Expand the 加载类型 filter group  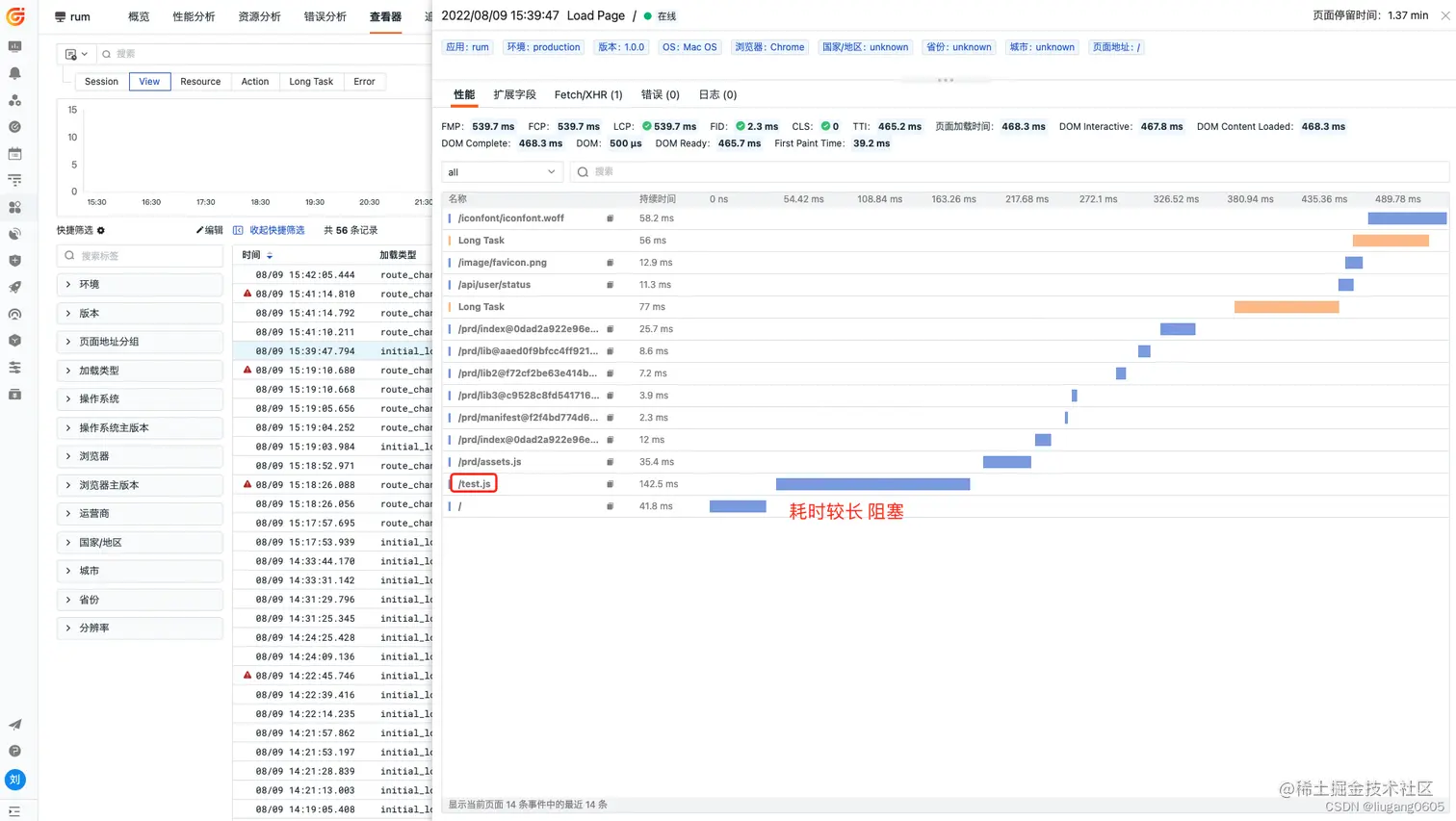point(140,371)
